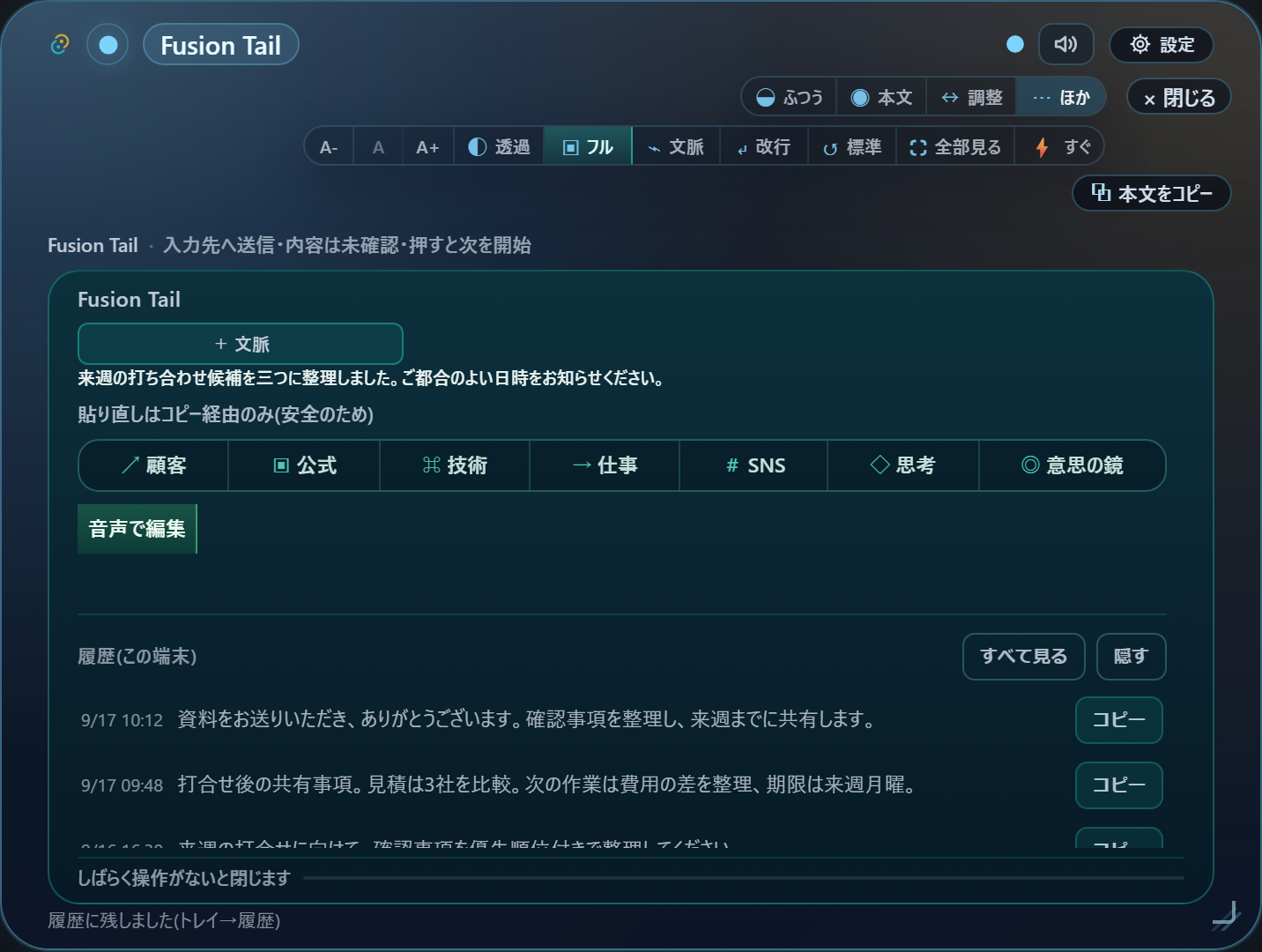This screenshot has height=952, width=1262.
Task: Copy the 9/17 10:12 history entry
Action: (1119, 720)
